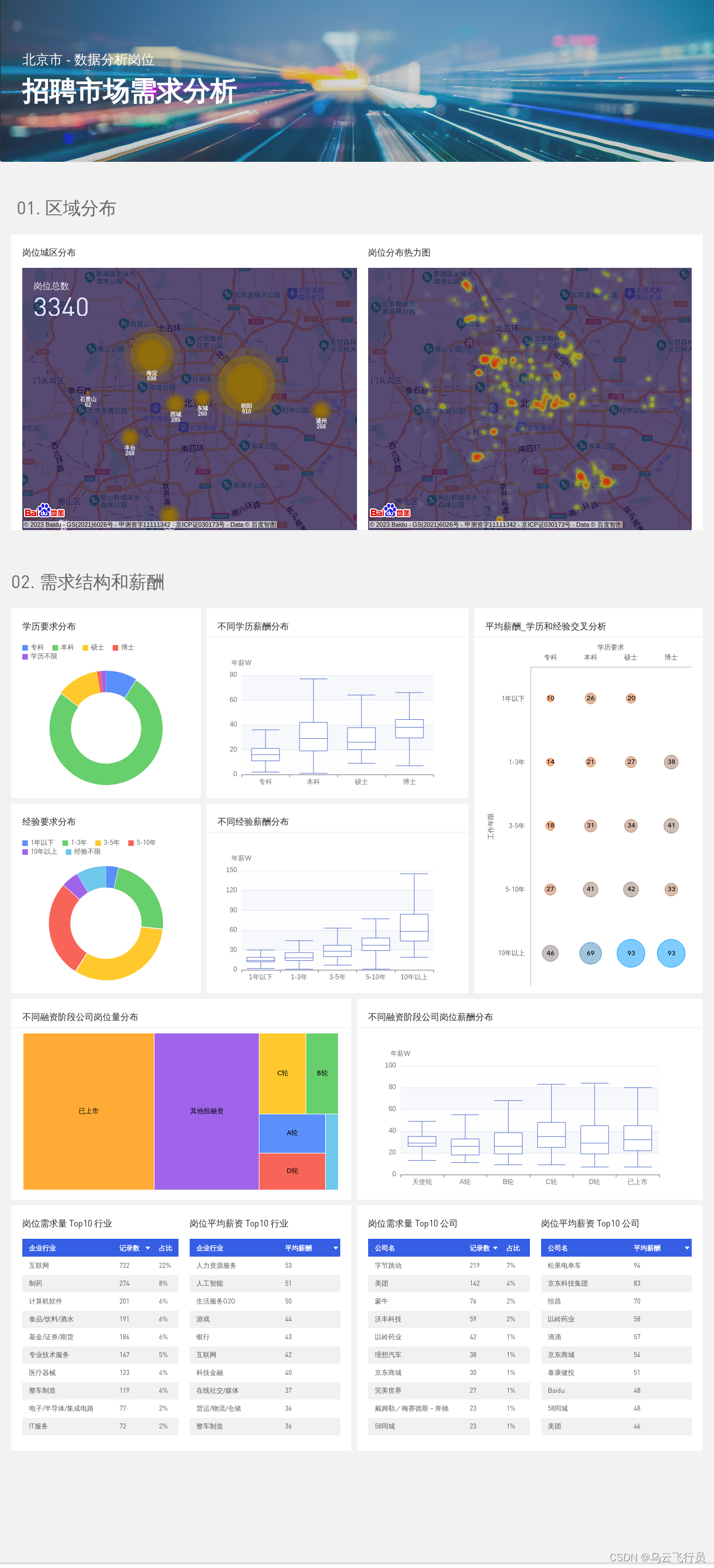This screenshot has width=714, height=1568.
Task: Click the 平均薪酬 header in industry salary table
Action: point(298,1248)
